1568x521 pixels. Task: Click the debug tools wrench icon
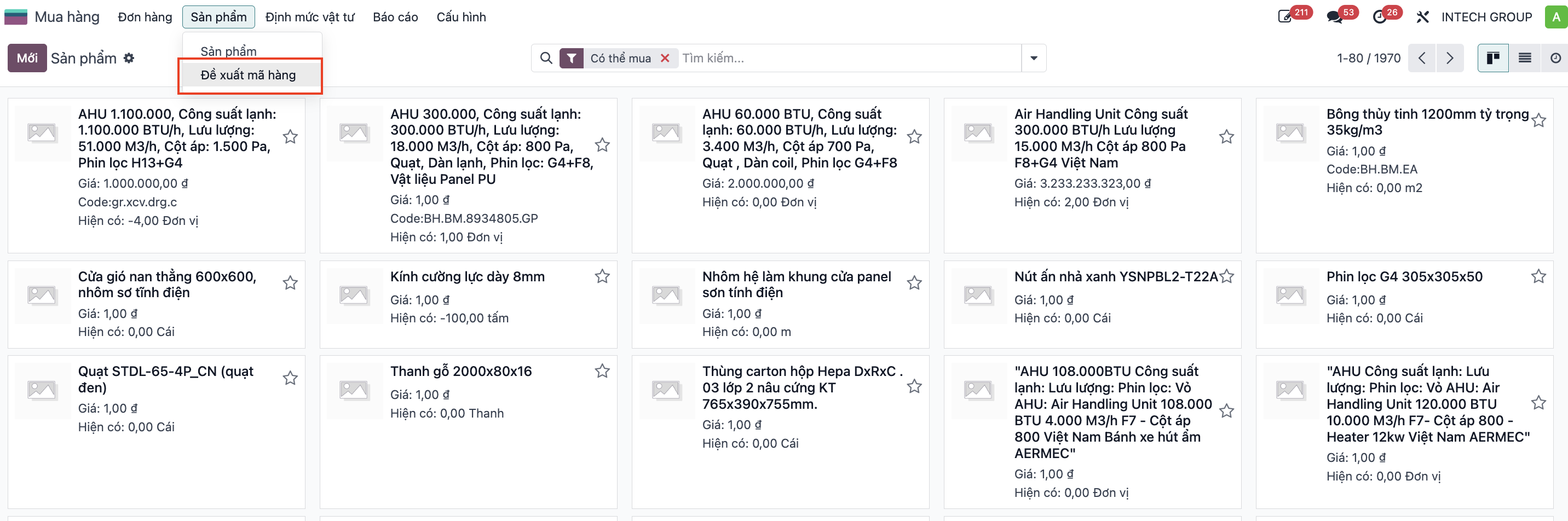tap(1422, 16)
